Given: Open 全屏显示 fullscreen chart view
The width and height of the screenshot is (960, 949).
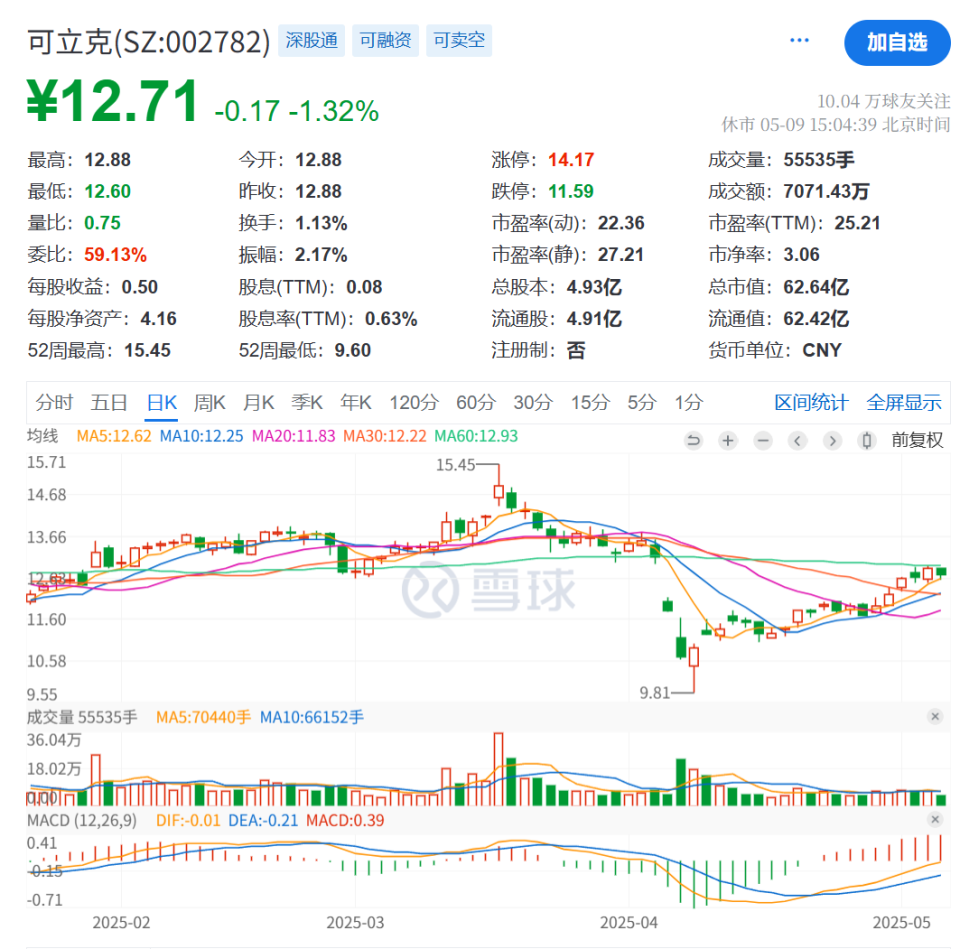Looking at the screenshot, I should tap(904, 402).
